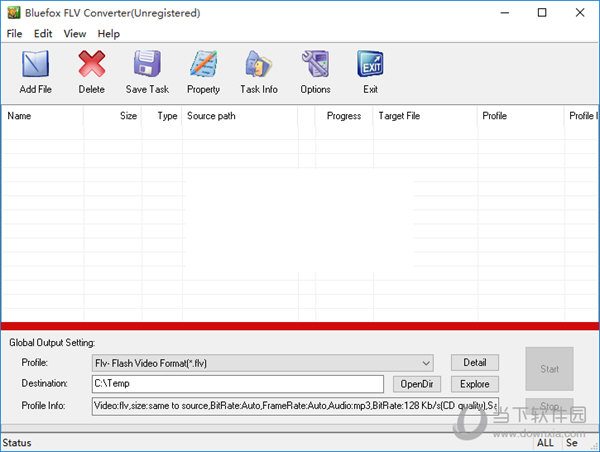Click the Bluefox app icon in the title bar

point(13,13)
